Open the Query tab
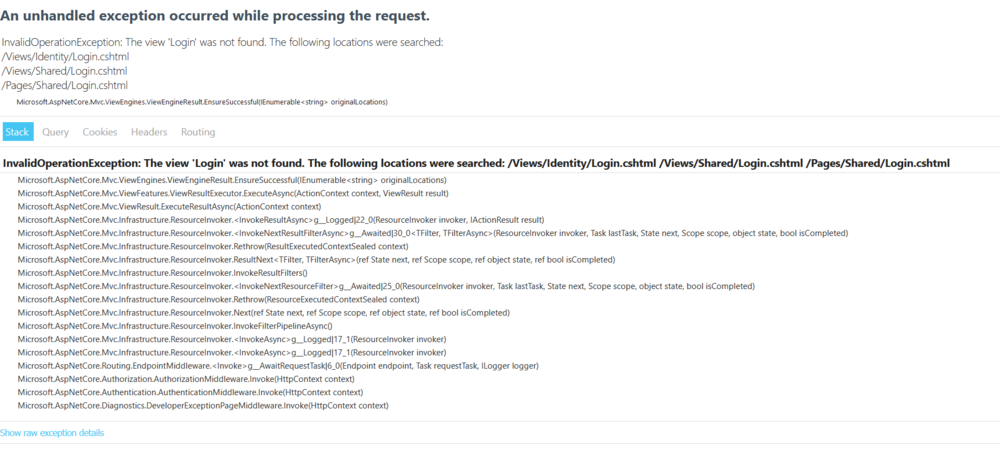The image size is (1000, 451). coord(55,132)
